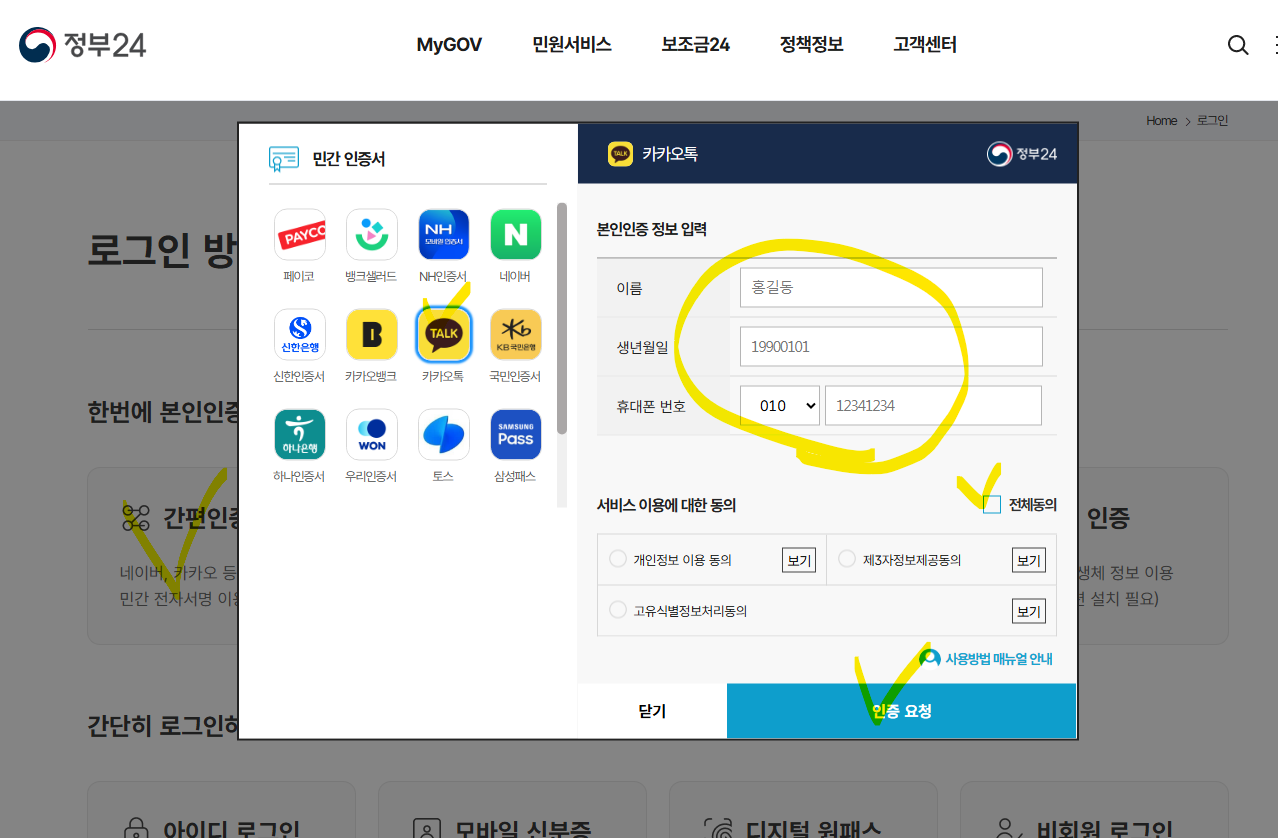Click the 정부24 logo in the dialog header

1022,154
